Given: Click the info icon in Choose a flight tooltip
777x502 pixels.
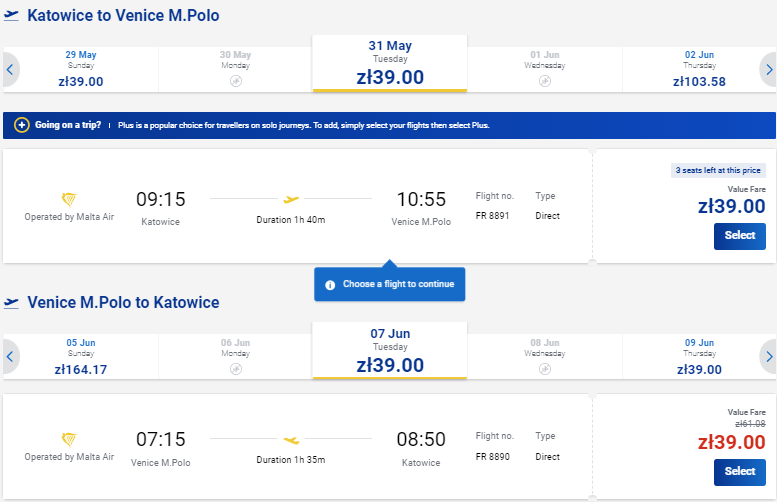Looking at the screenshot, I should click(x=330, y=285).
